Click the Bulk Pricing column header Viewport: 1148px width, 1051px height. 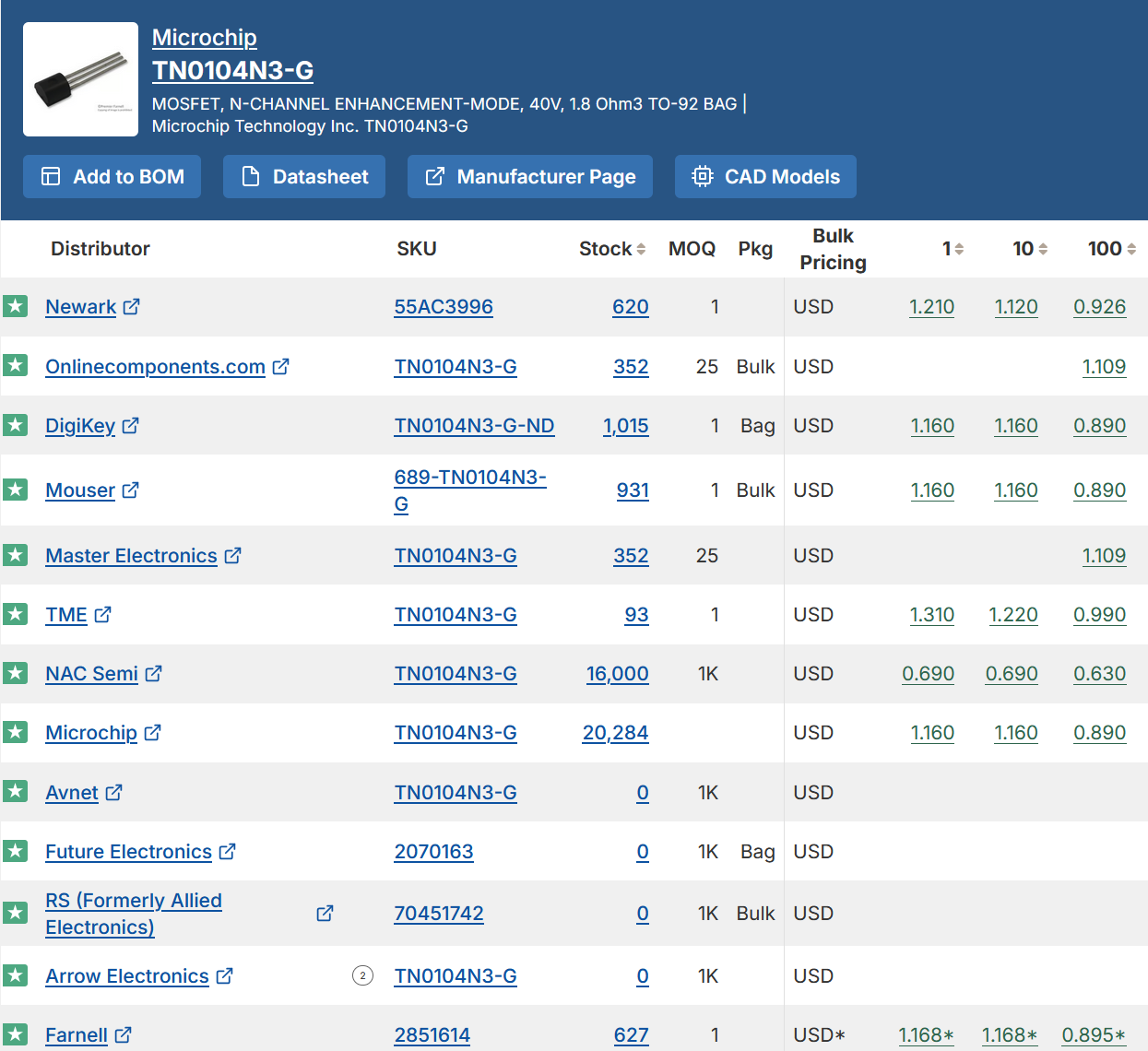coord(833,249)
